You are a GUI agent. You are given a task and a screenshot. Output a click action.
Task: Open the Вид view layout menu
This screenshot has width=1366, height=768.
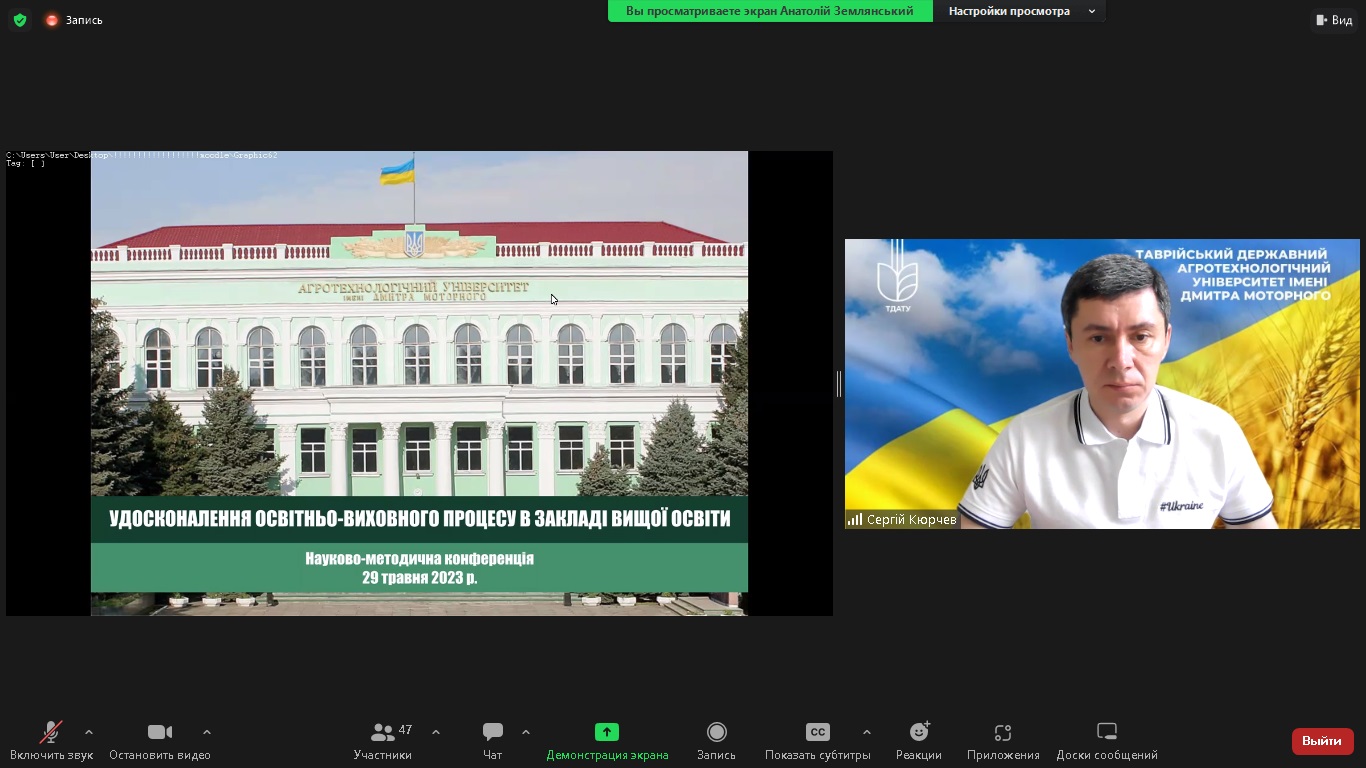[x=1334, y=20]
